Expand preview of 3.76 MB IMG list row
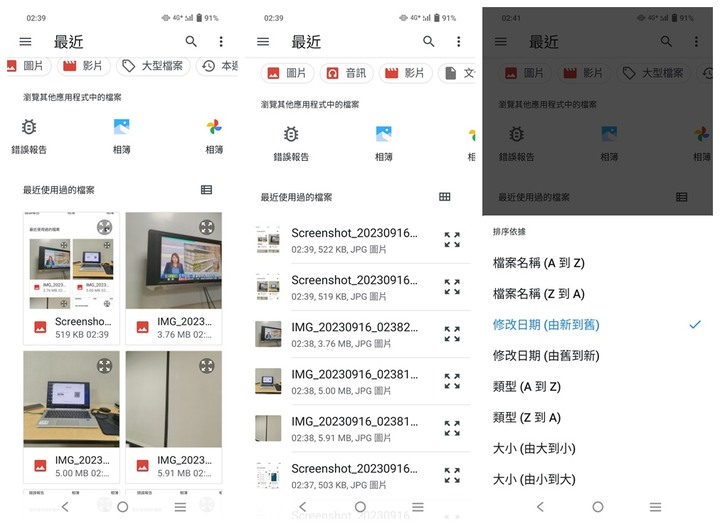 point(452,334)
